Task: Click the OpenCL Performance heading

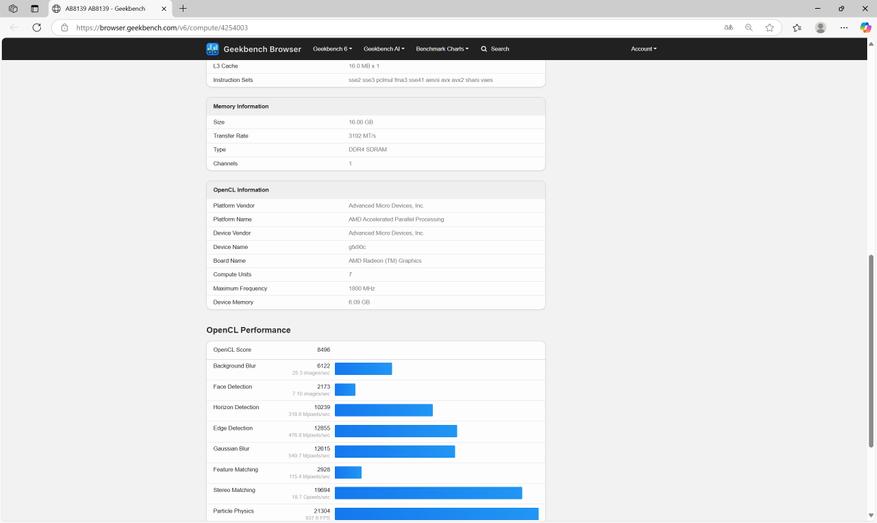Action: coord(248,330)
